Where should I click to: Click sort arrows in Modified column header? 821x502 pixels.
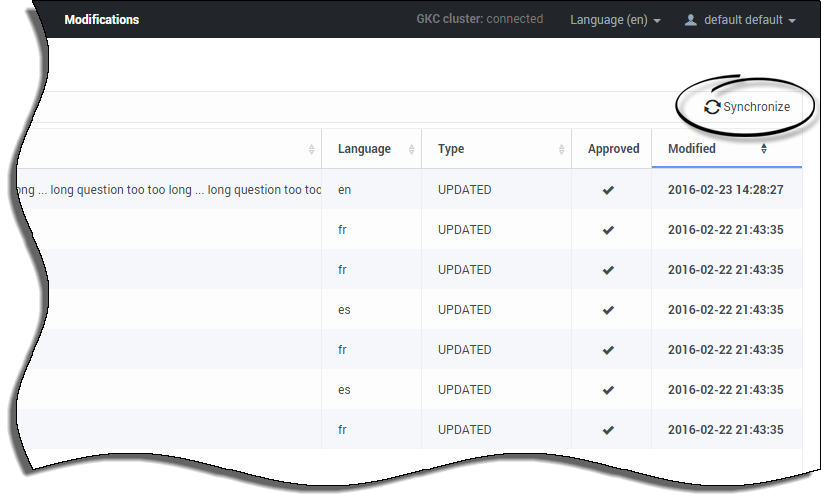click(x=765, y=149)
